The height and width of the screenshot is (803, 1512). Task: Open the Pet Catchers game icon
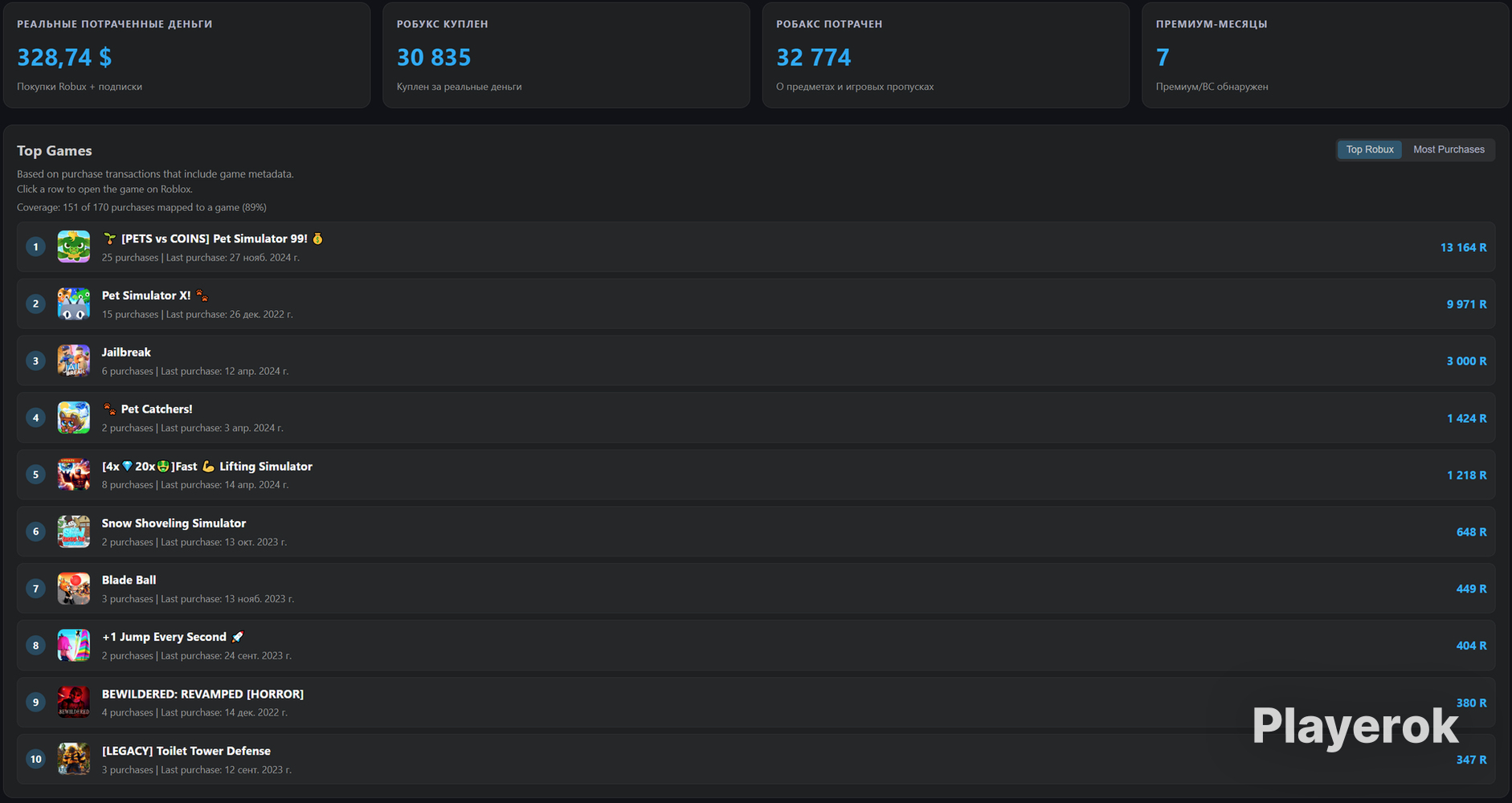click(73, 418)
